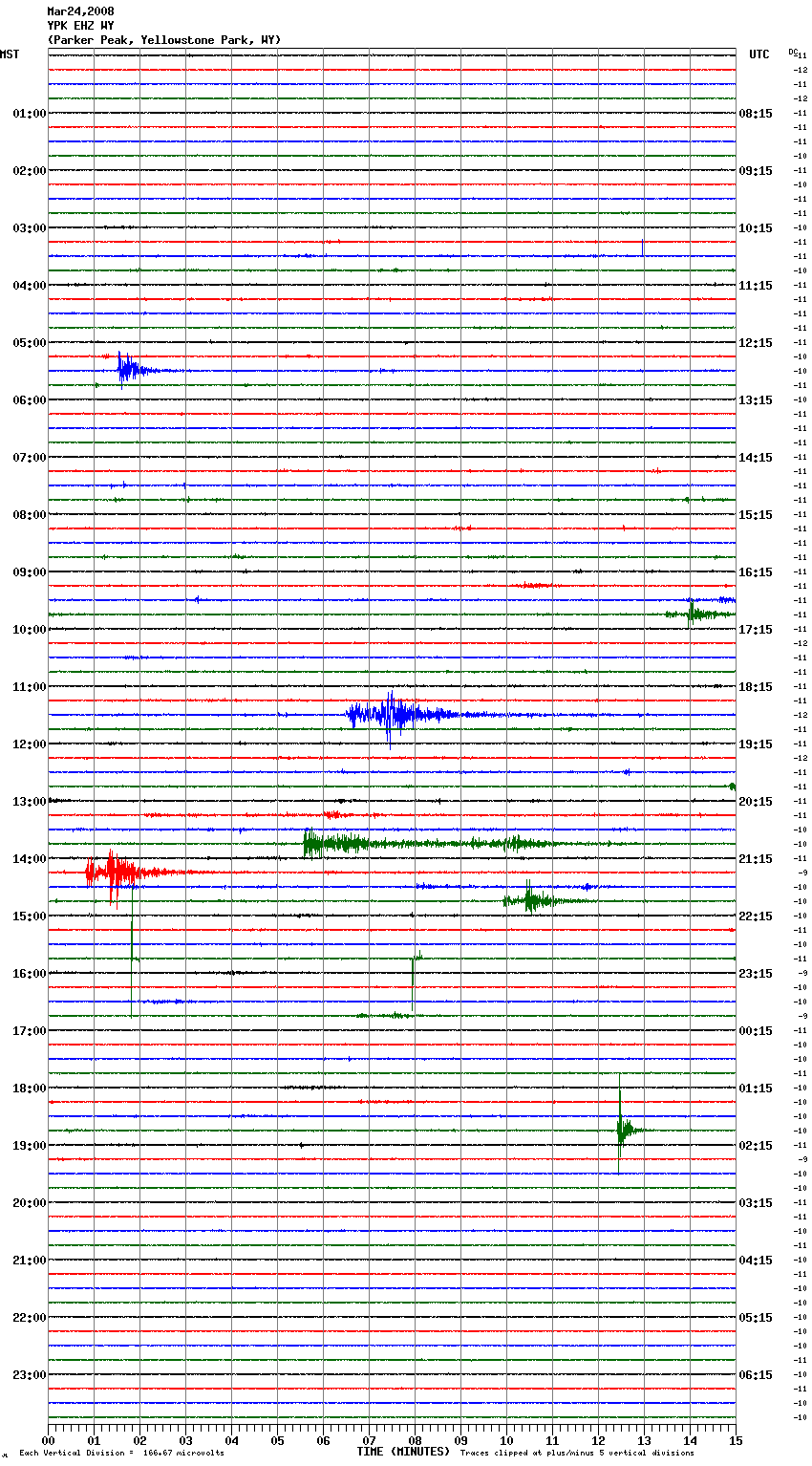The image size is (812, 1466).
Task: Click the MST column header
Action: point(10,54)
